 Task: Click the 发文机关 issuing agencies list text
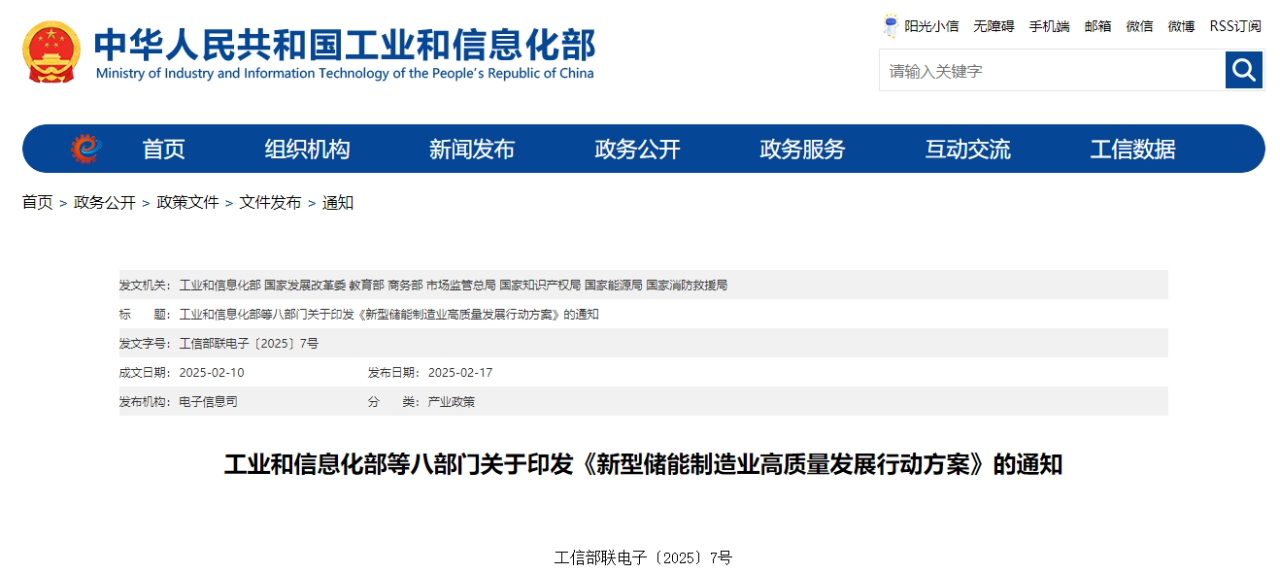pos(453,285)
